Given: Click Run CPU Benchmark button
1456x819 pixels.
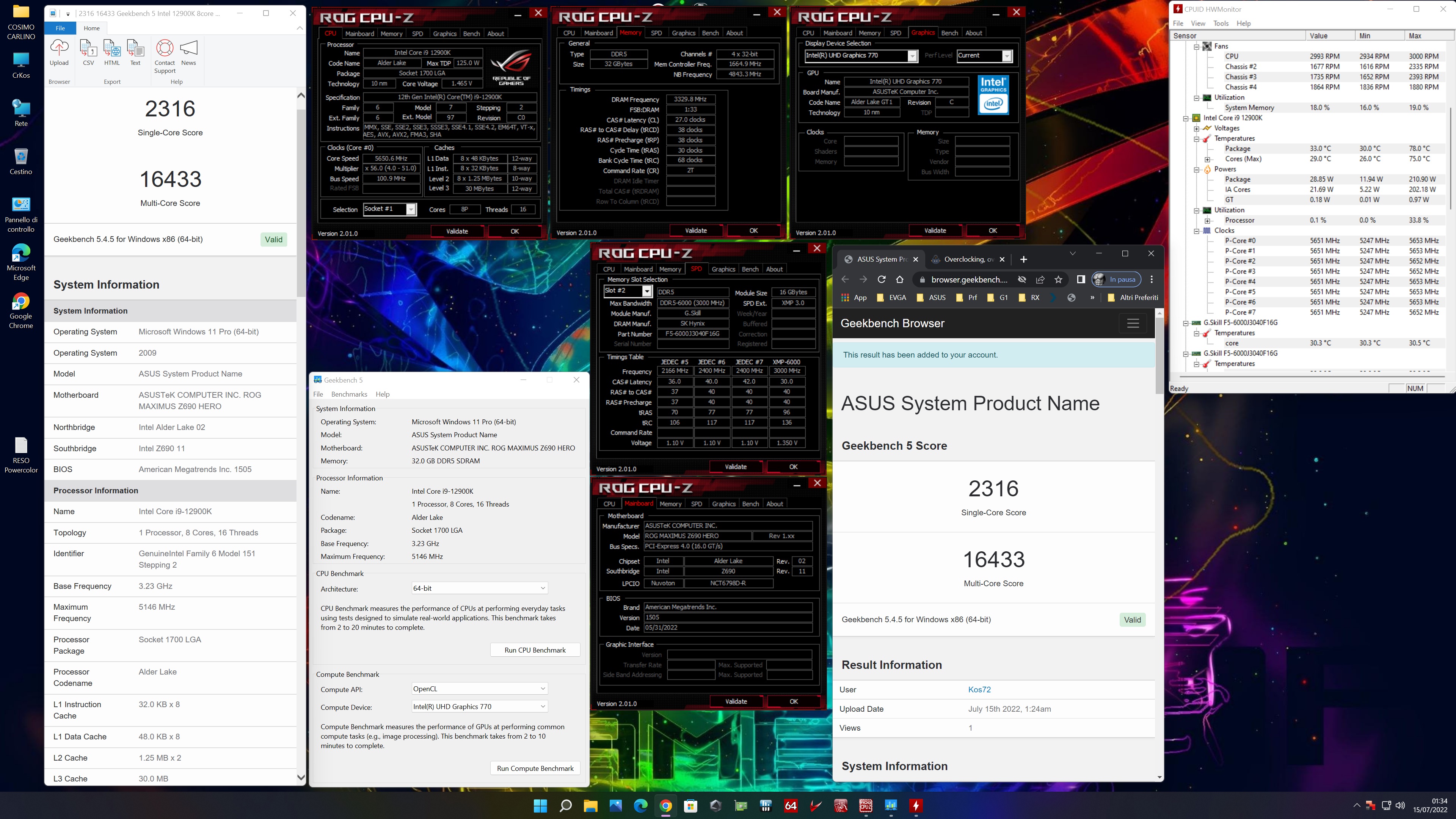Looking at the screenshot, I should pyautogui.click(x=535, y=650).
